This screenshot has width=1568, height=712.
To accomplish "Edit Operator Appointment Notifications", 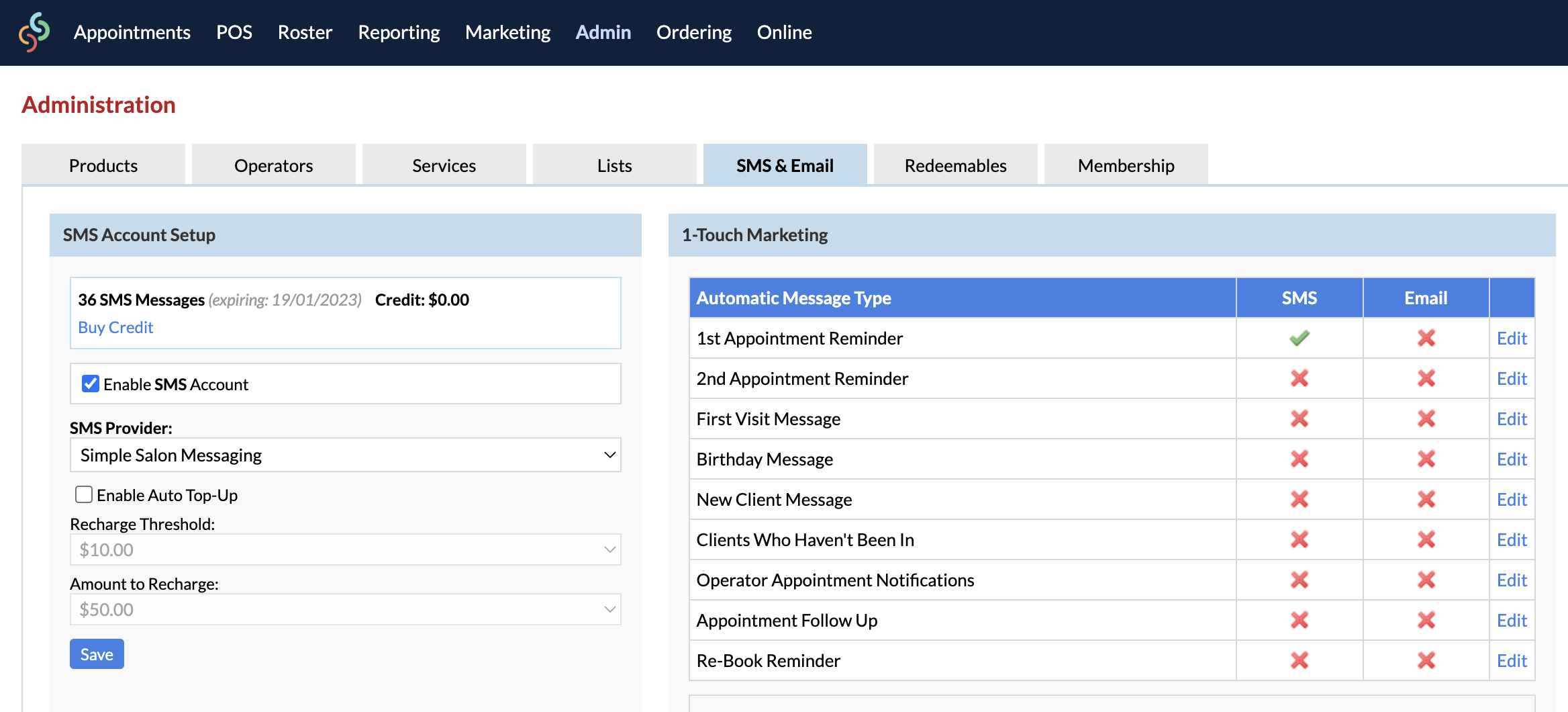I will [x=1512, y=580].
